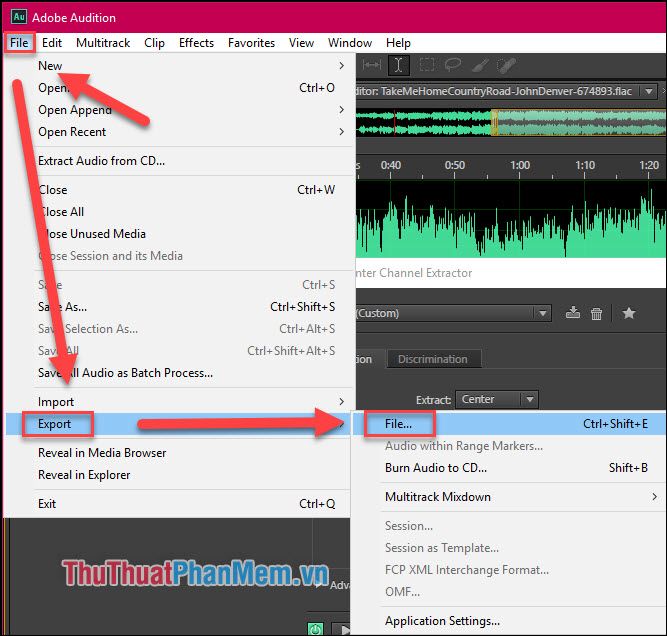Viewport: 667px width, 636px height.
Task: Toggle the green effect power button
Action: [x=315, y=629]
